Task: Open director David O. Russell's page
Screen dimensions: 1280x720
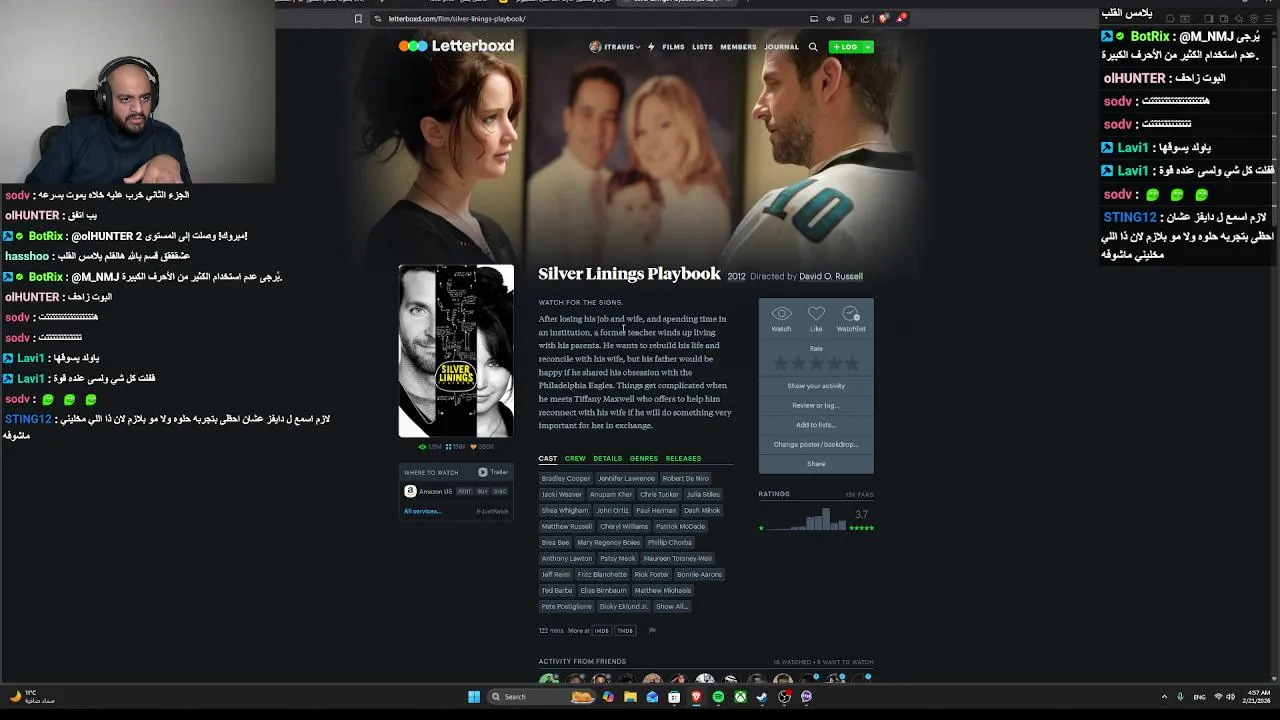Action: pyautogui.click(x=830, y=277)
